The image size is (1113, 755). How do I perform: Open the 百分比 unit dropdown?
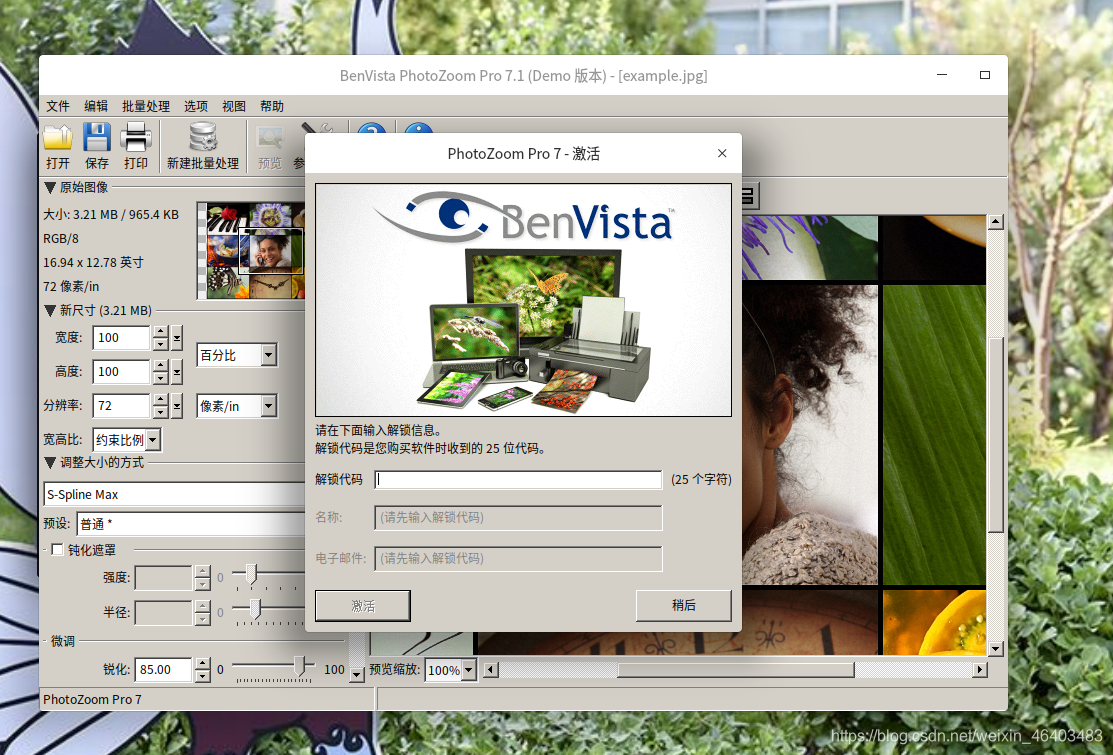pos(268,355)
